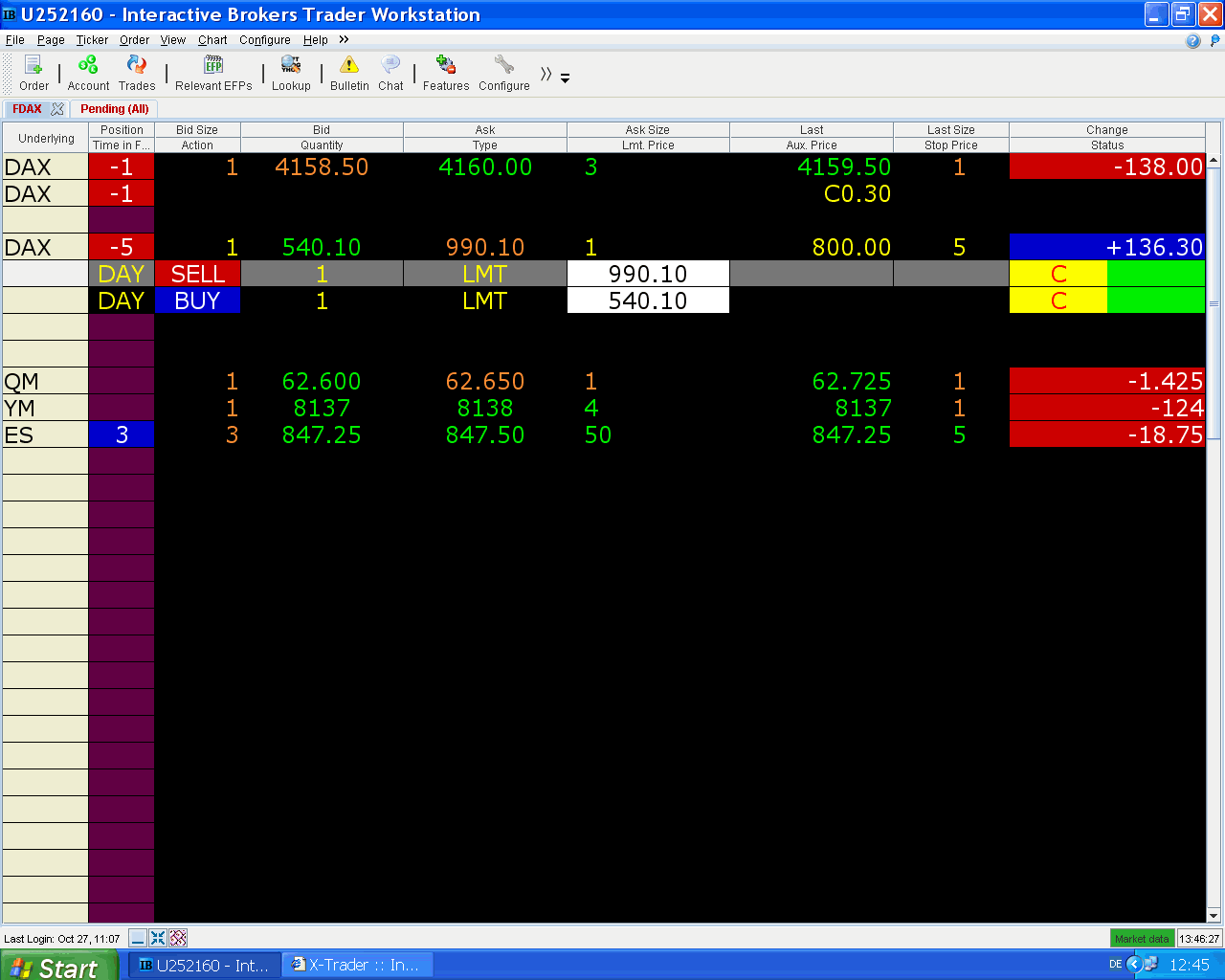Open the Chart menu

click(212, 40)
